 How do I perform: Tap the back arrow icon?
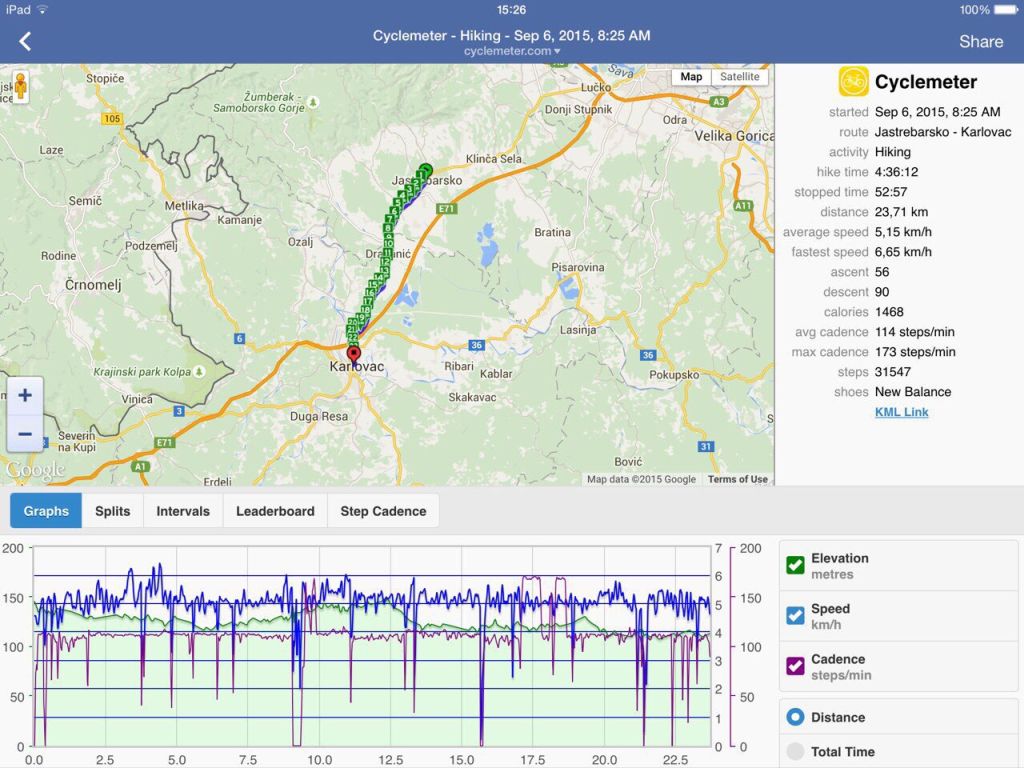point(25,41)
